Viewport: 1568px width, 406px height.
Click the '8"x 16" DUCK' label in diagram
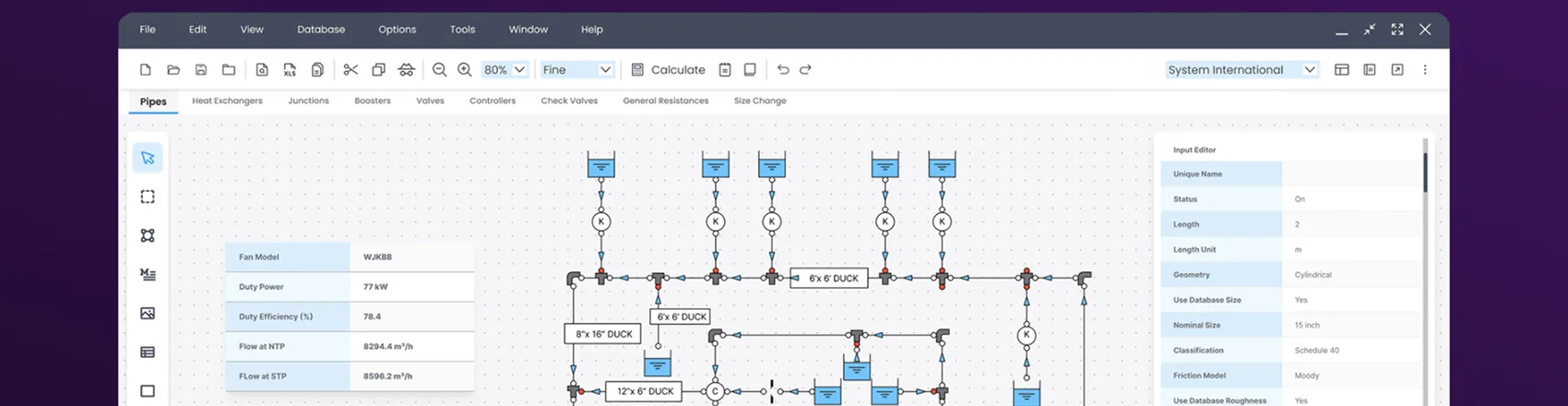point(603,334)
